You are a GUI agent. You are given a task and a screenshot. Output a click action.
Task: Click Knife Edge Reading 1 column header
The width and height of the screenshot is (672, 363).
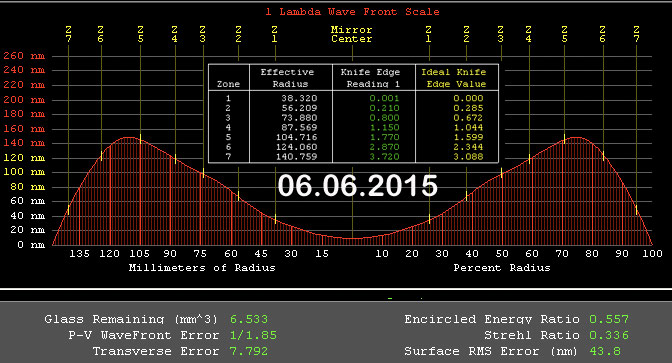(x=371, y=78)
